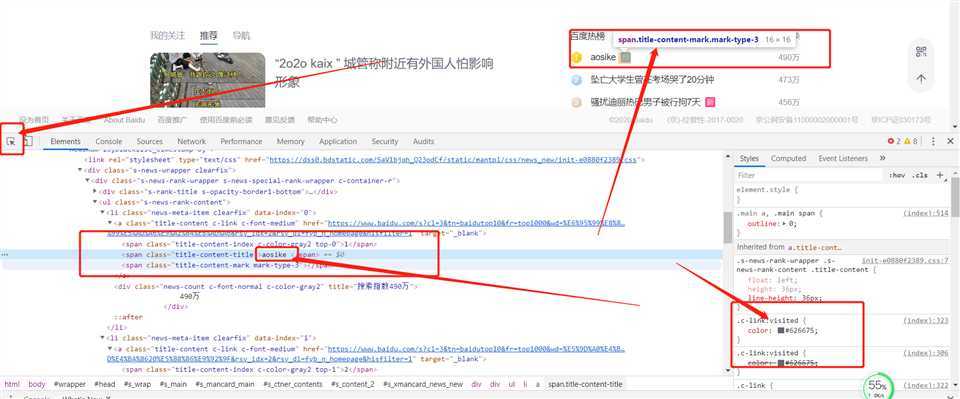The width and height of the screenshot is (960, 399).
Task: Select 推荐 tab on Baidu page
Action: [208, 35]
